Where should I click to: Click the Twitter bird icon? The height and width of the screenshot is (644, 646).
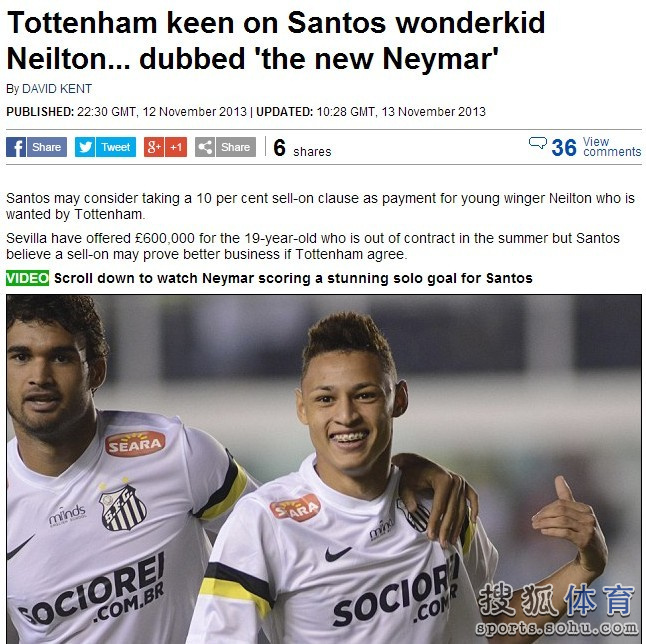pyautogui.click(x=85, y=147)
